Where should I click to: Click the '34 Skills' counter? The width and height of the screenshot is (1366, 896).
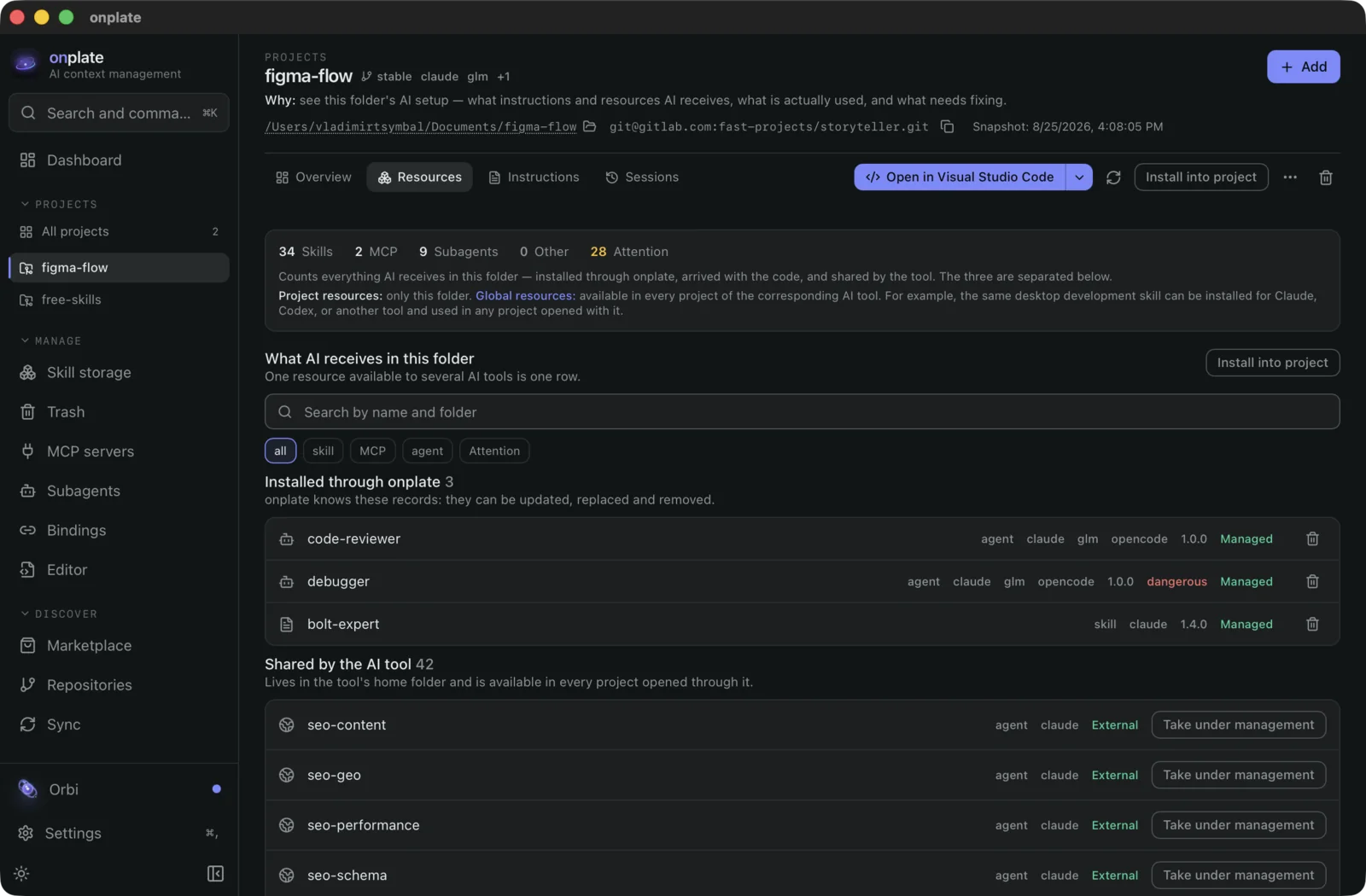pyautogui.click(x=306, y=252)
